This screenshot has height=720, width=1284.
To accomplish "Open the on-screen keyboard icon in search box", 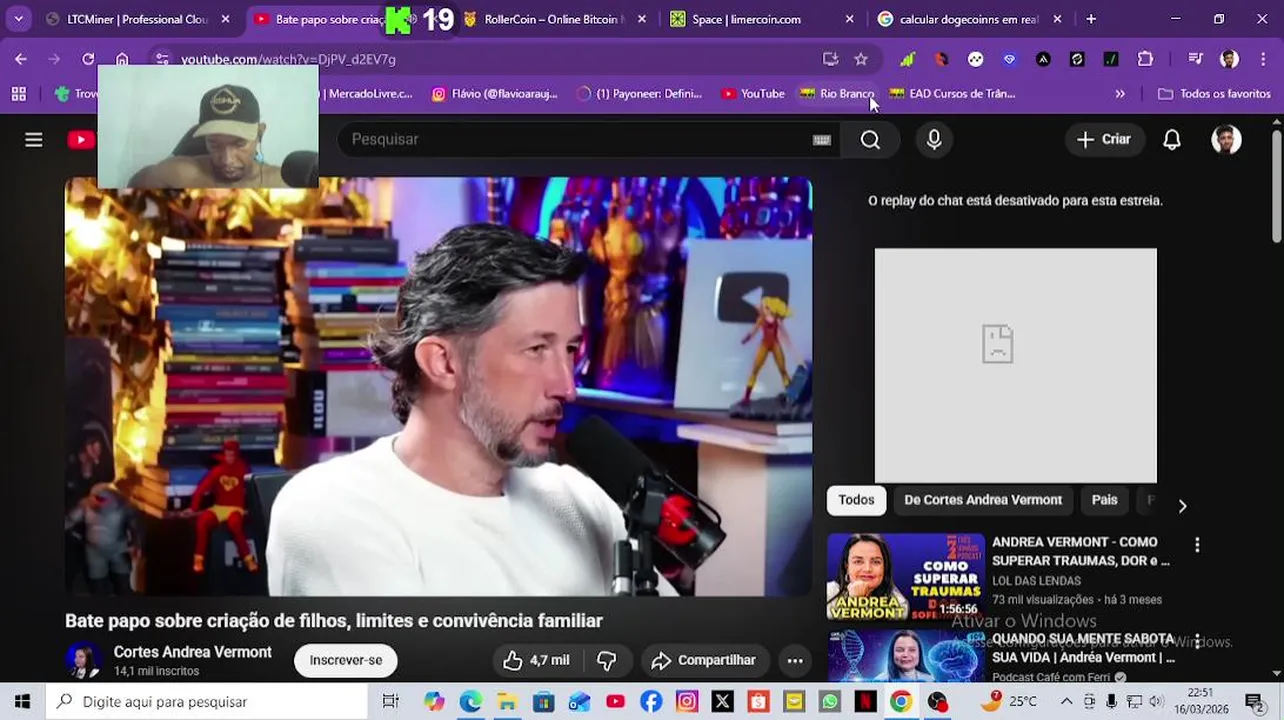I will [822, 140].
